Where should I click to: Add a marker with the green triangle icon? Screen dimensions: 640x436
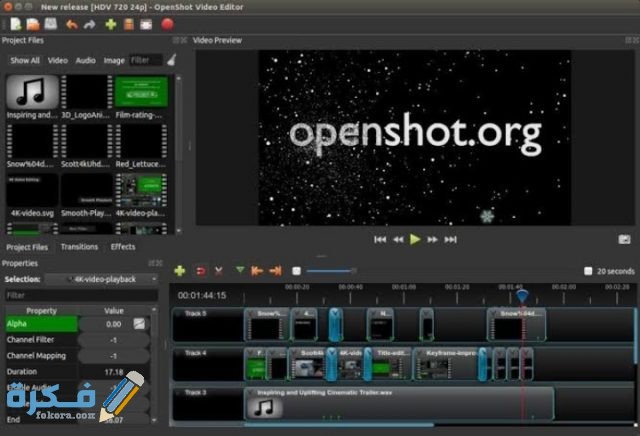pyautogui.click(x=240, y=270)
